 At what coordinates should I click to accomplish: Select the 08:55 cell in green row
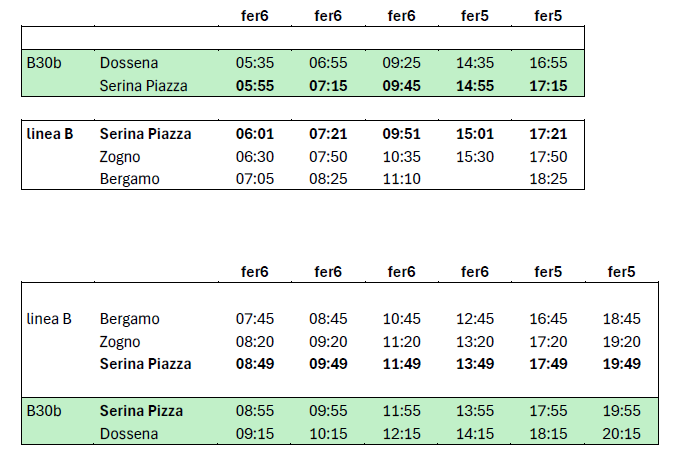tap(254, 411)
